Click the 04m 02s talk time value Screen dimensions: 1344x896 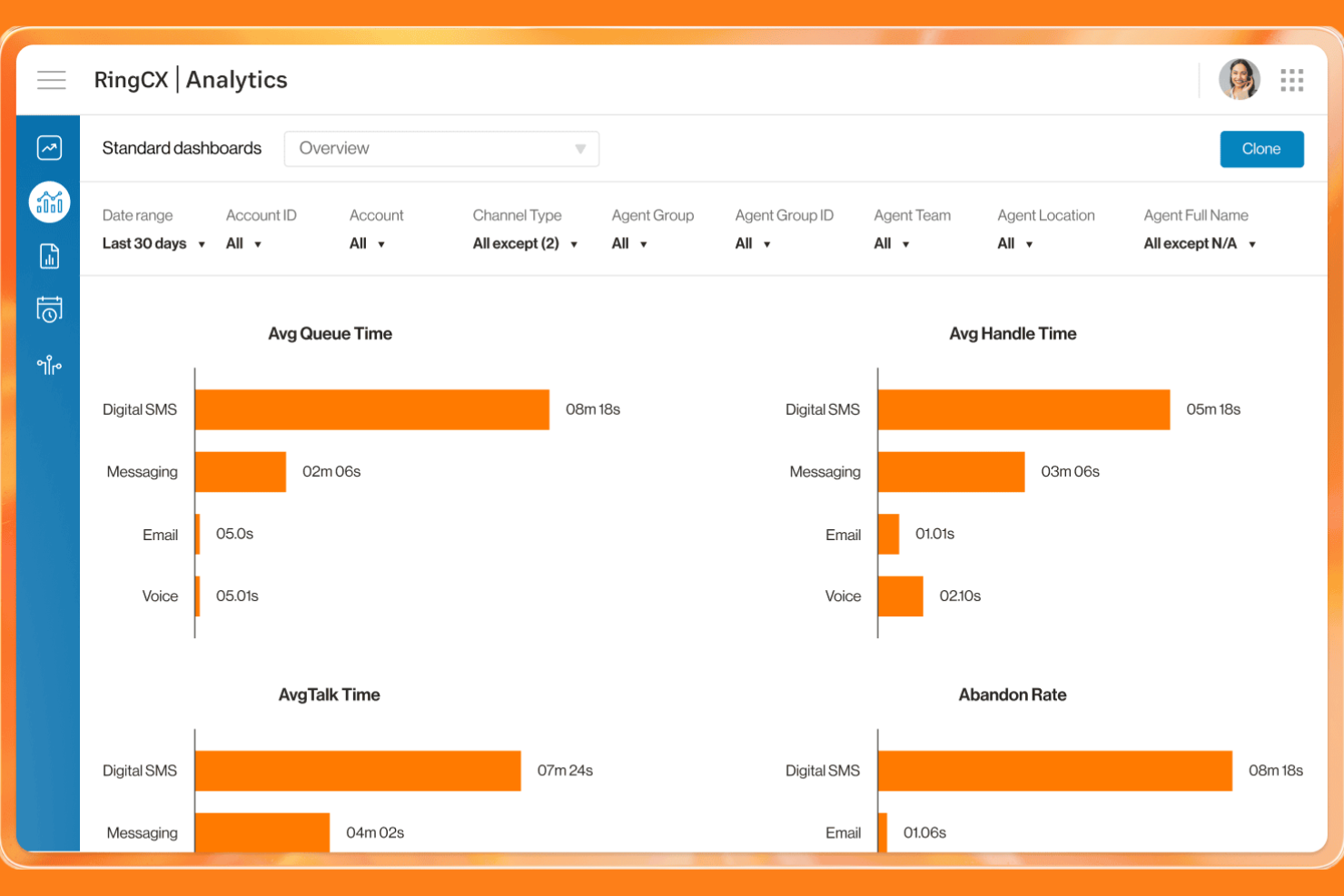[375, 832]
